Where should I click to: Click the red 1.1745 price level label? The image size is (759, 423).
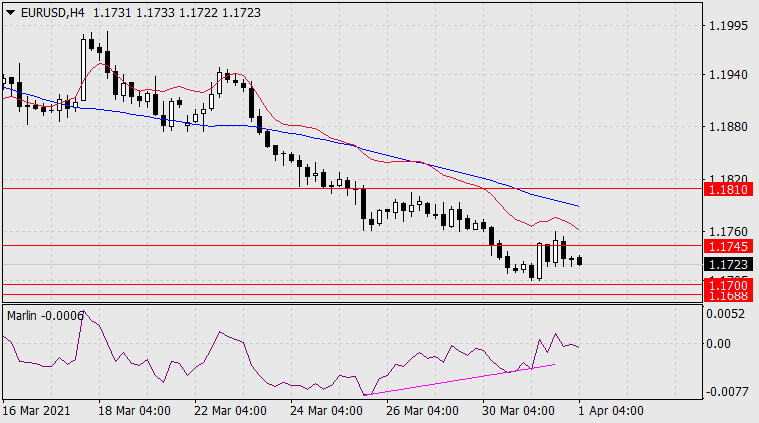click(x=728, y=246)
